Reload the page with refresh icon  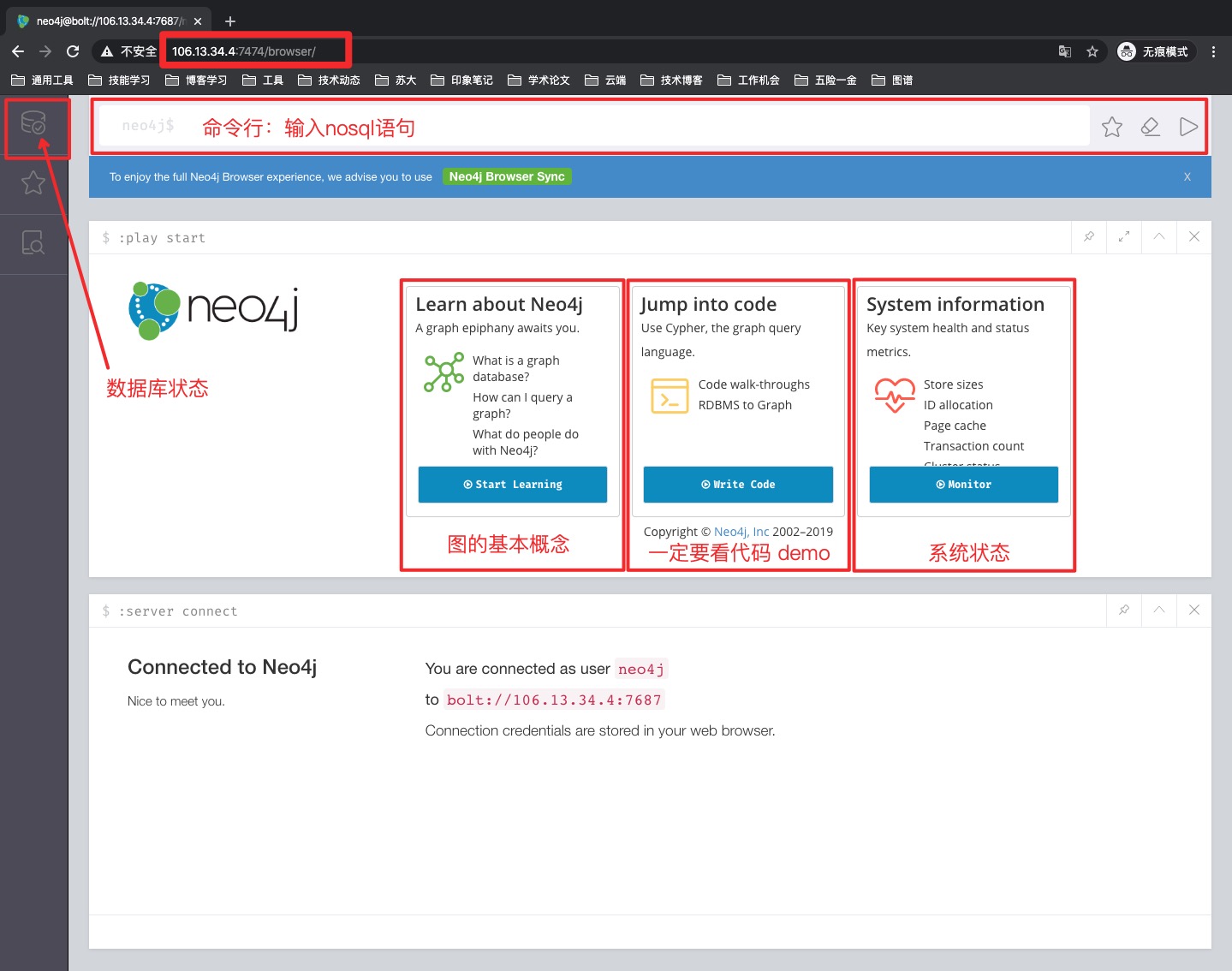click(73, 51)
